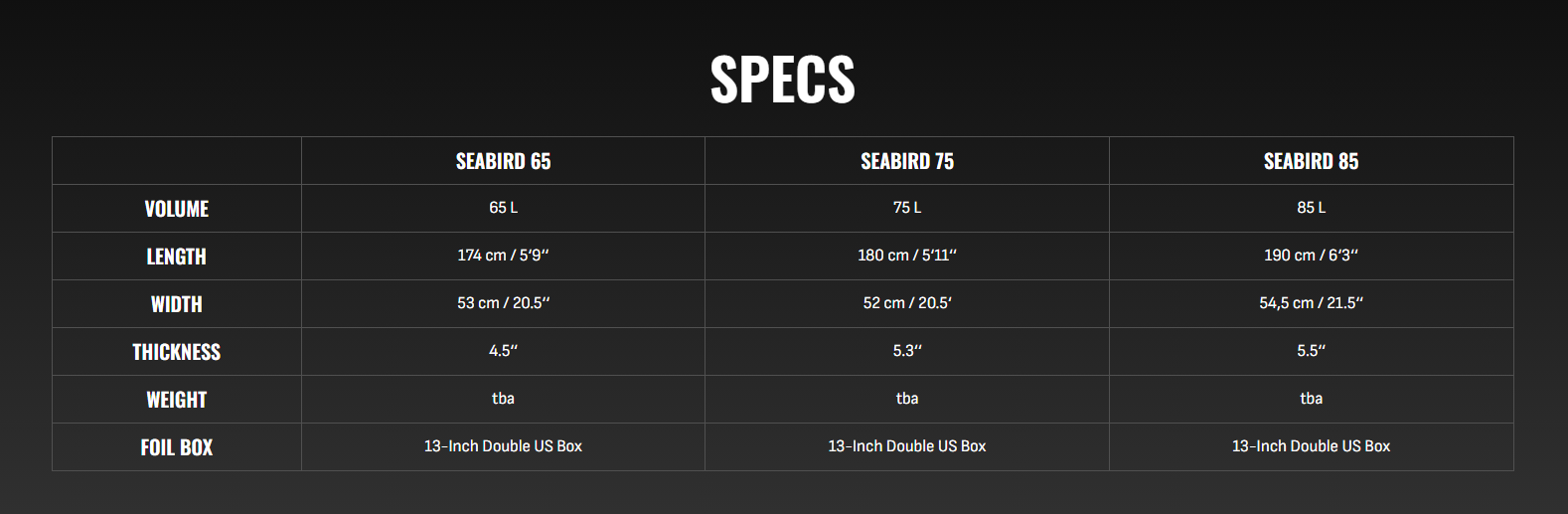1568x514 pixels.
Task: Click the Volume row label
Action: click(x=177, y=209)
